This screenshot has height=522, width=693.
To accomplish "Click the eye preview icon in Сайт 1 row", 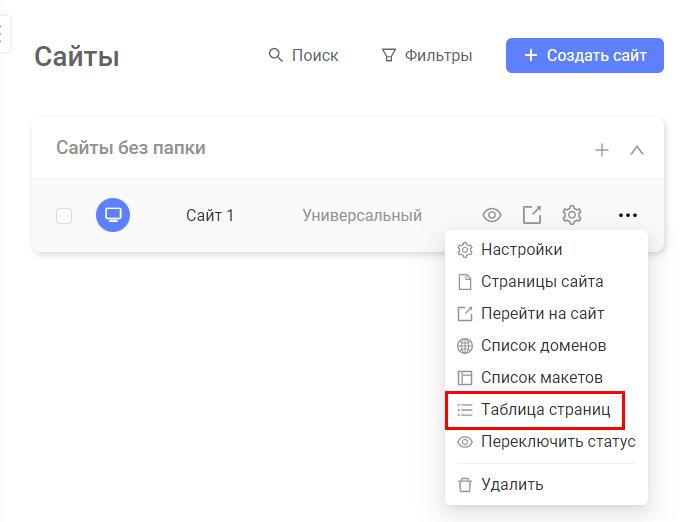I will click(491, 215).
